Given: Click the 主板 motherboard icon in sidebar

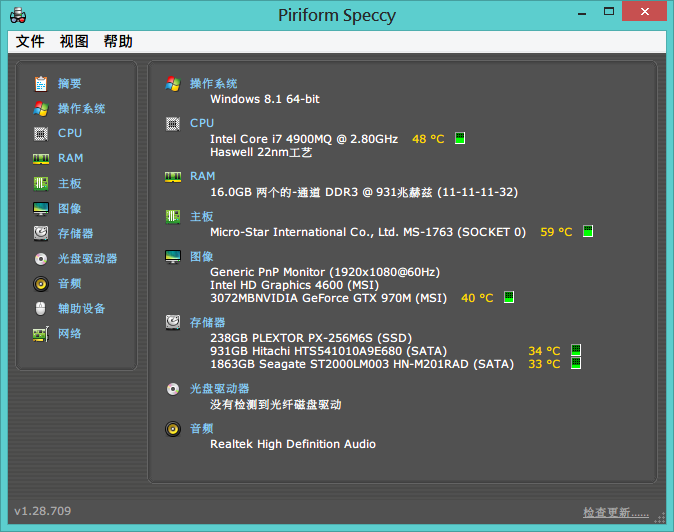Looking at the screenshot, I should pos(41,183).
